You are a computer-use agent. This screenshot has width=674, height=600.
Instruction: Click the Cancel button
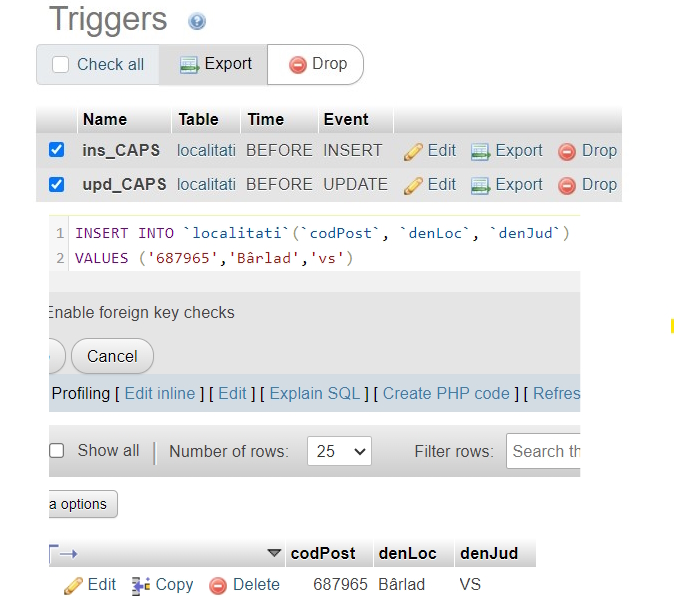(x=112, y=356)
